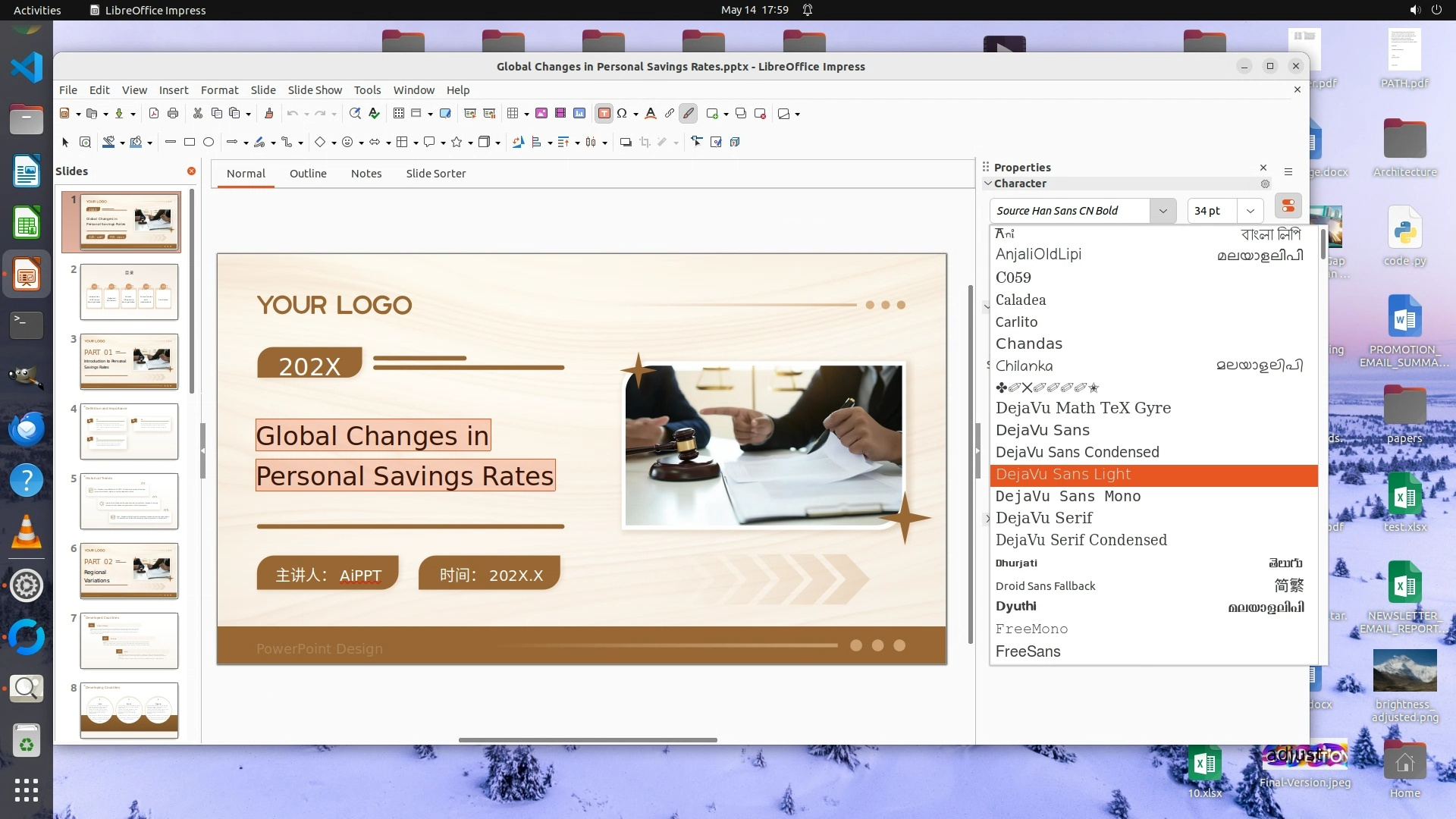Viewport: 1456px width, 819px height.
Task: Click the font name dropdown arrow
Action: point(1163,211)
